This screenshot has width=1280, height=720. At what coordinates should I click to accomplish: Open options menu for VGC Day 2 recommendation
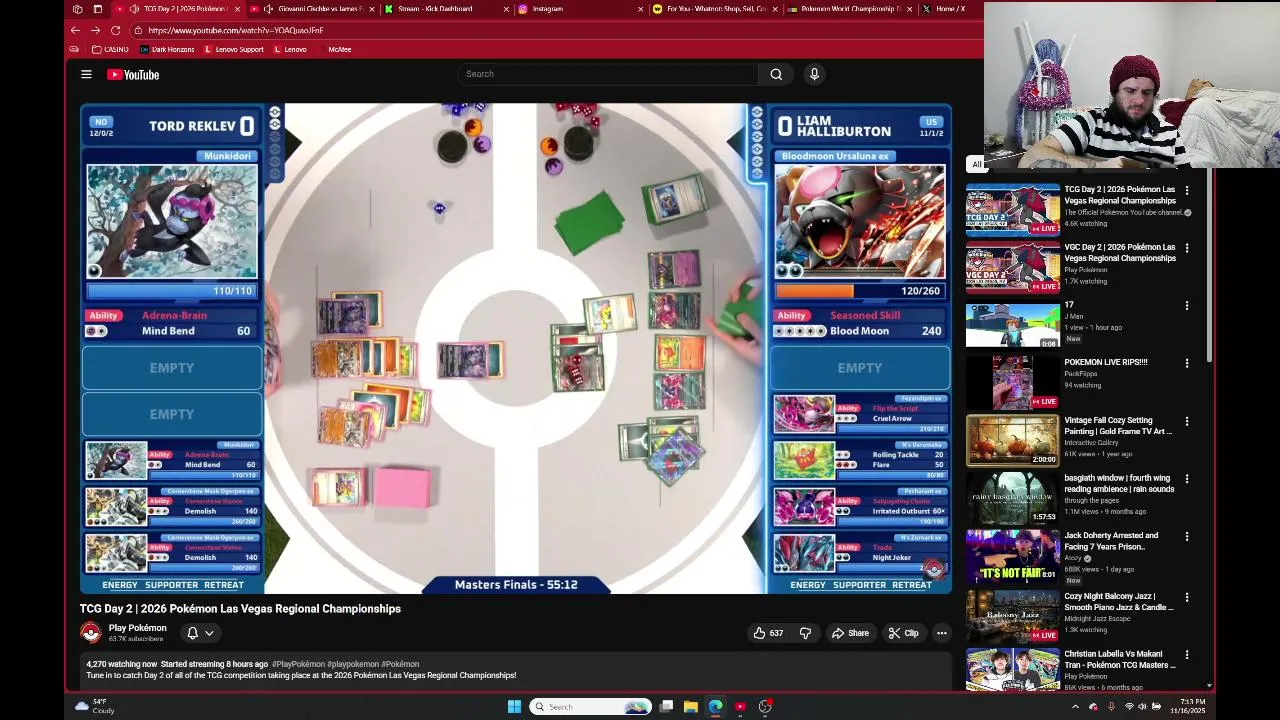[x=1187, y=248]
